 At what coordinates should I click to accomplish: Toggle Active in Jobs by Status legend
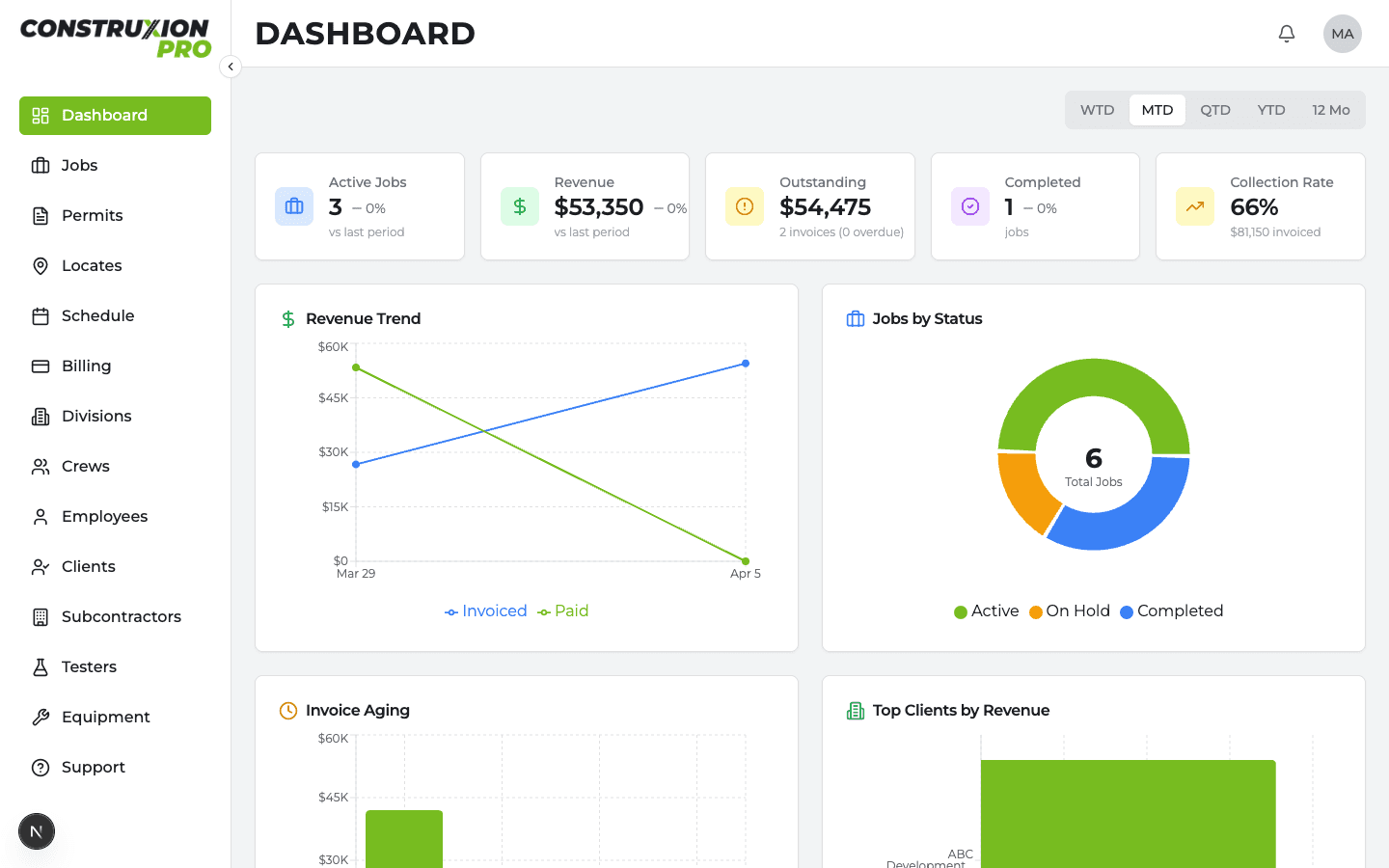986,611
